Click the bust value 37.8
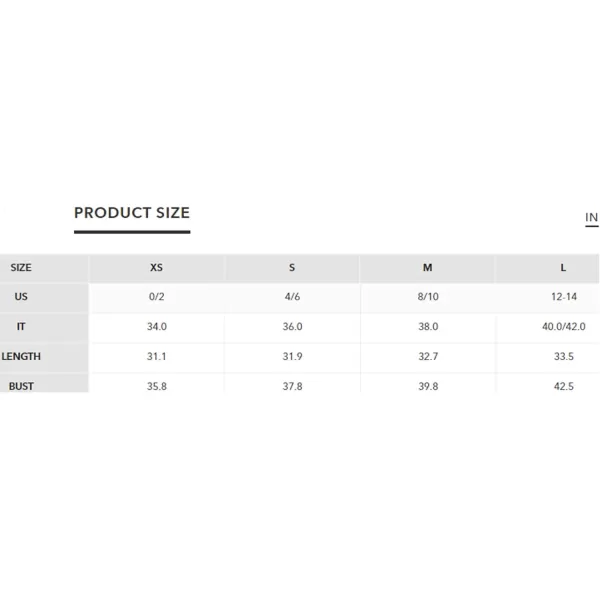 [x=292, y=386]
